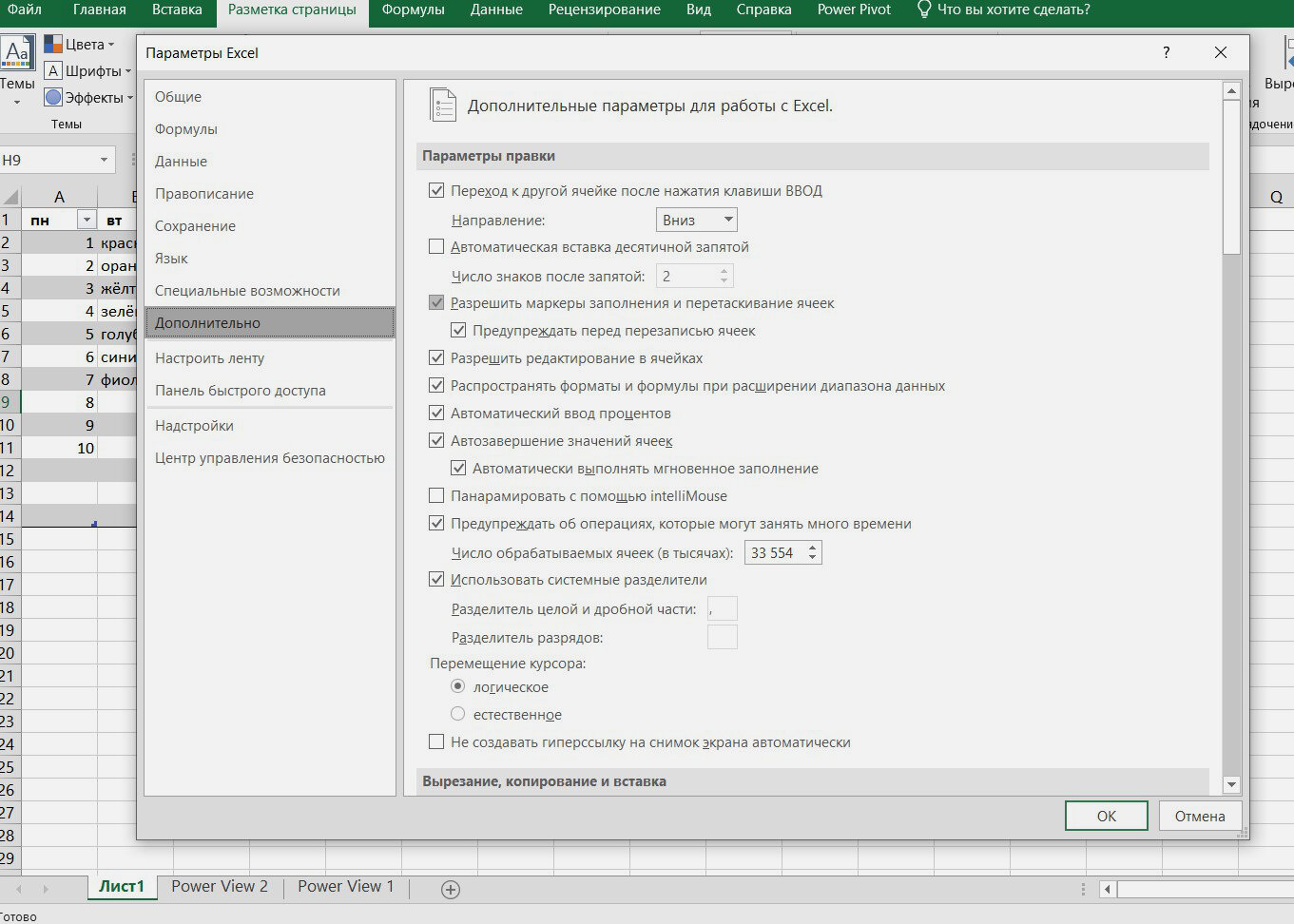Enable 'Автоматическая вставка десятичной запятой'

[436, 246]
